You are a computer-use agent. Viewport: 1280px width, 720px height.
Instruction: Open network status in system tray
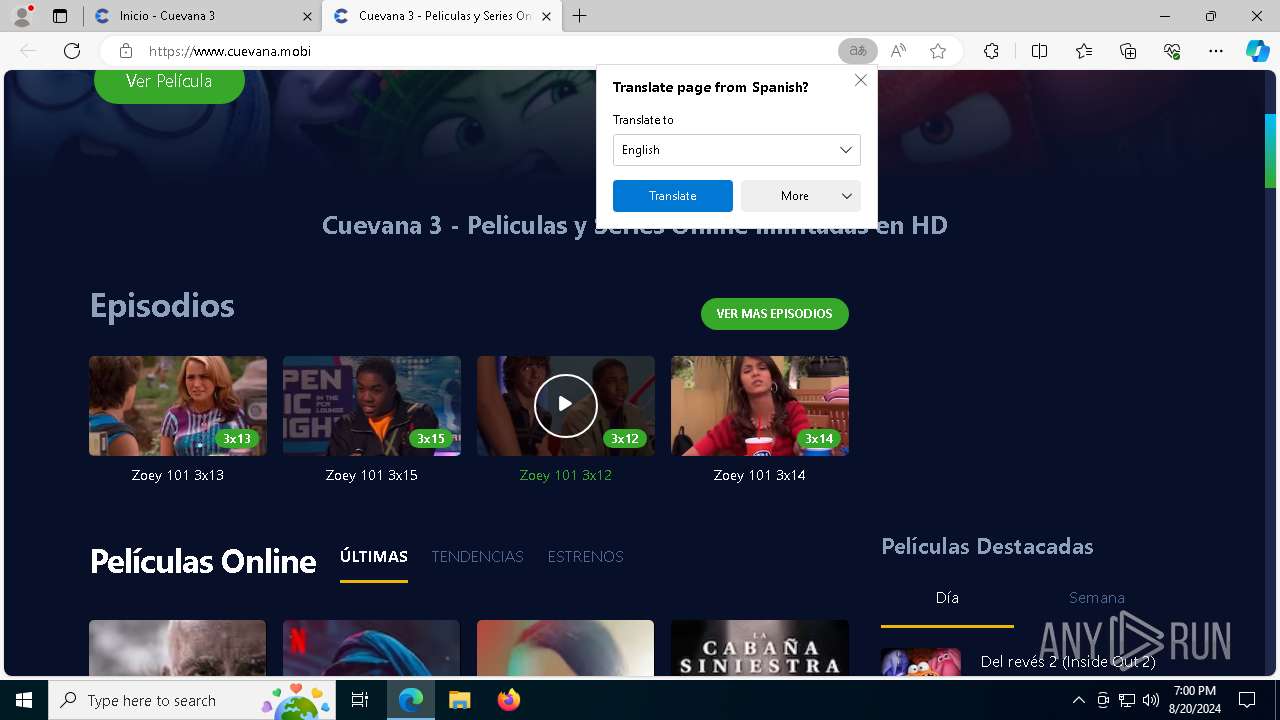pyautogui.click(x=1127, y=700)
